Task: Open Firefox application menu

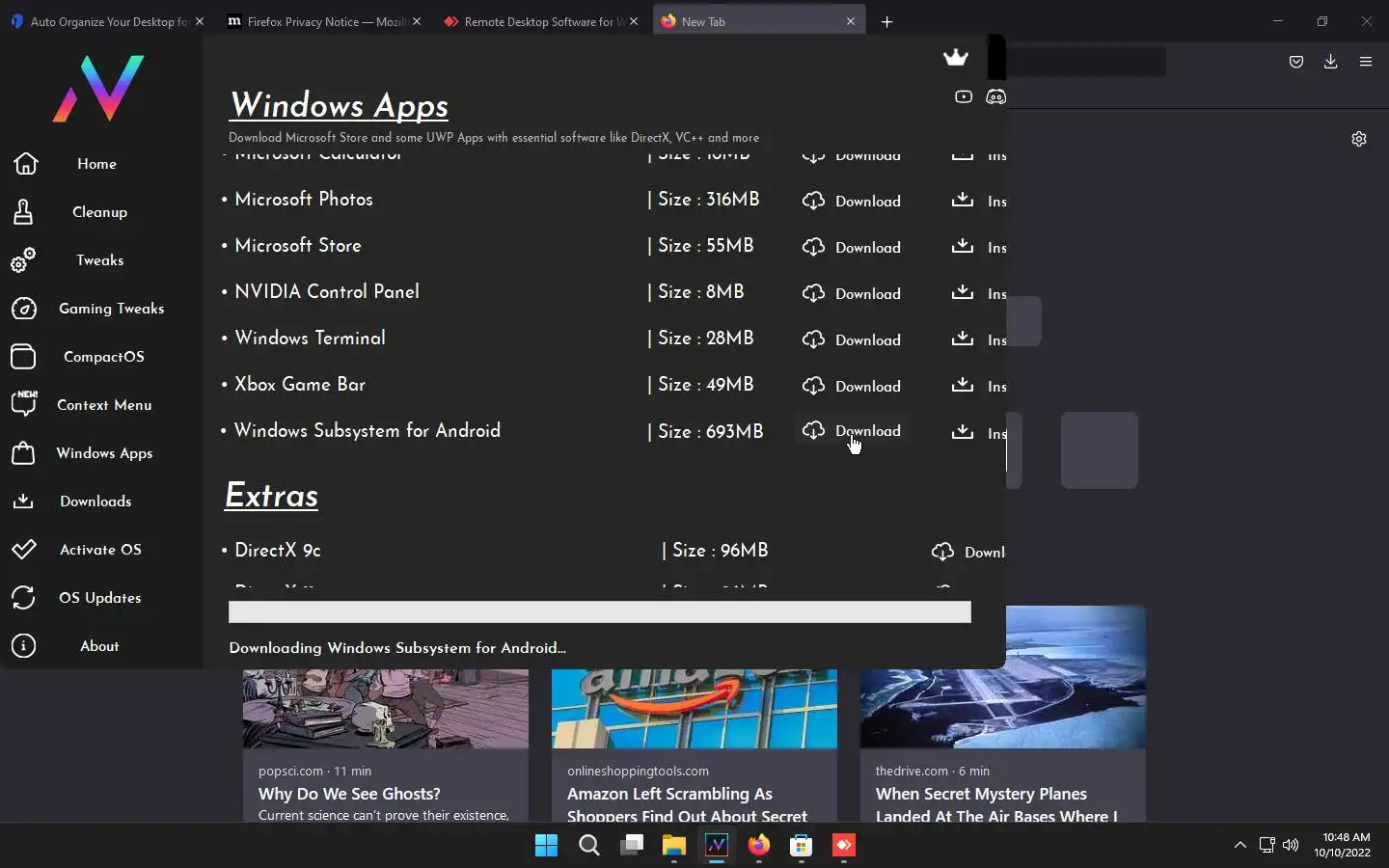Action: 1365,62
